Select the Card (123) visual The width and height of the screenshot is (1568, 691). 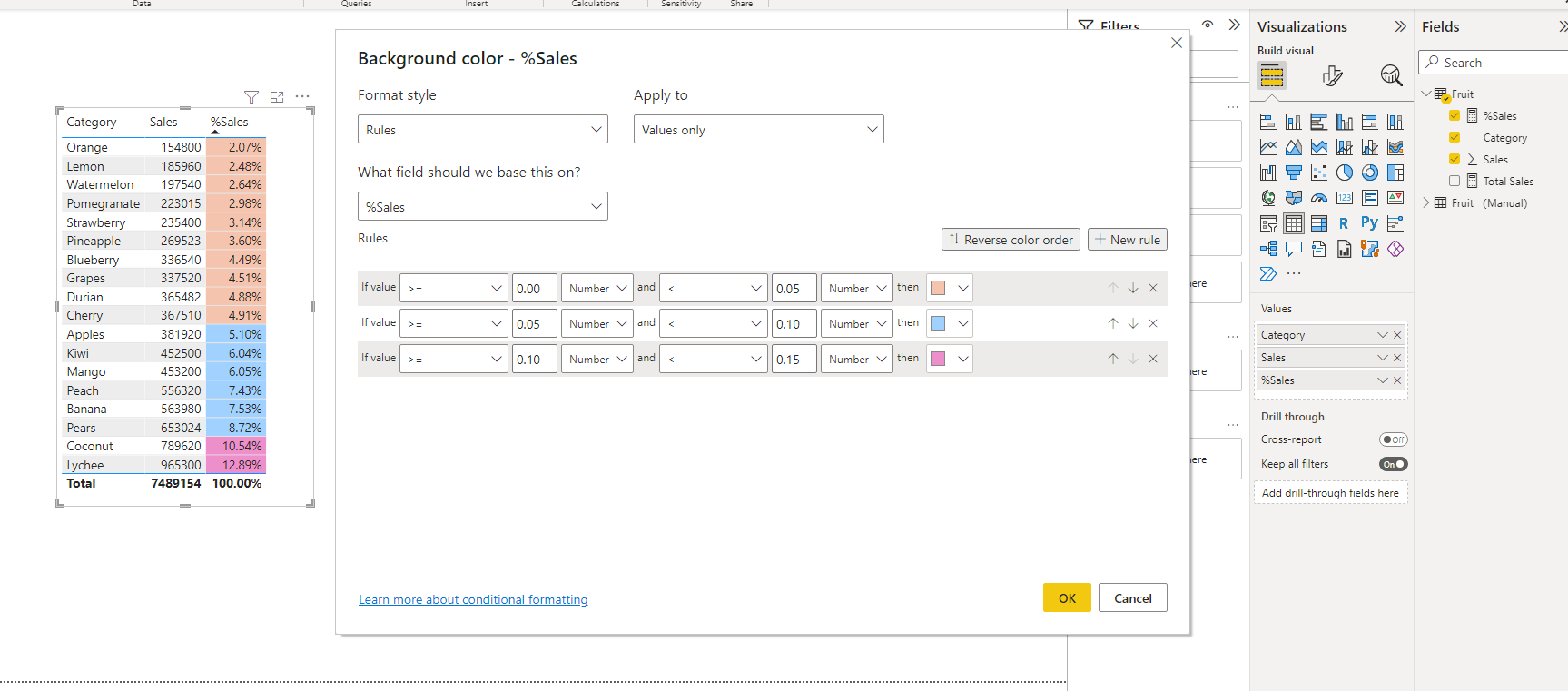(1345, 198)
